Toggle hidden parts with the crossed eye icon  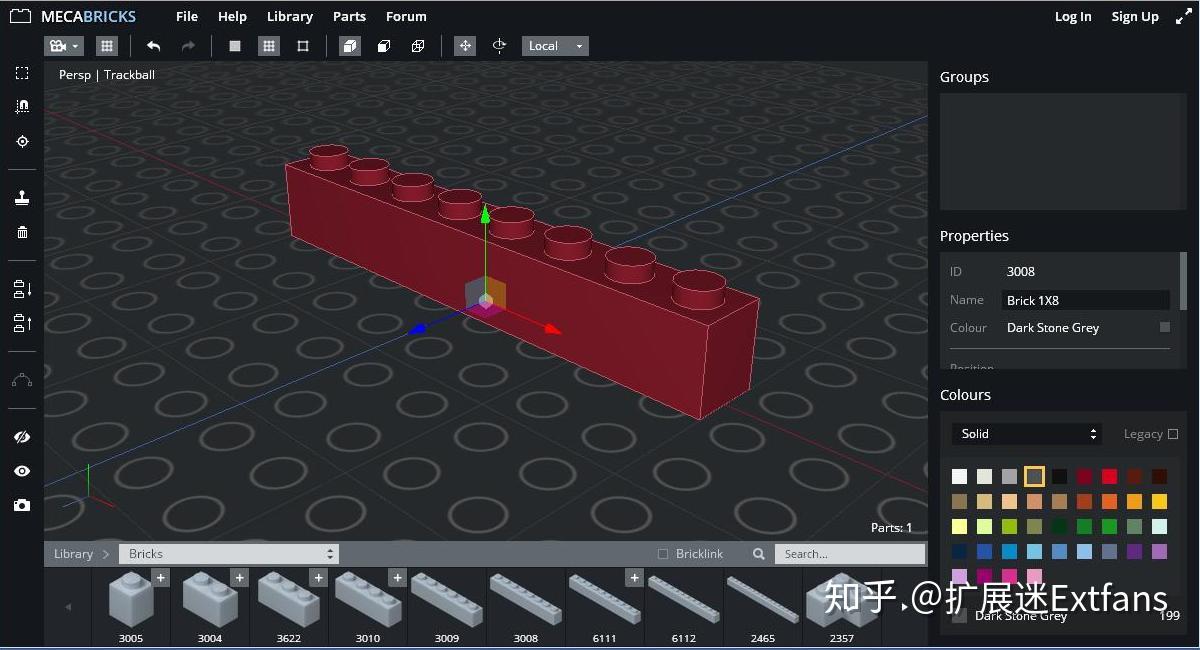22,437
